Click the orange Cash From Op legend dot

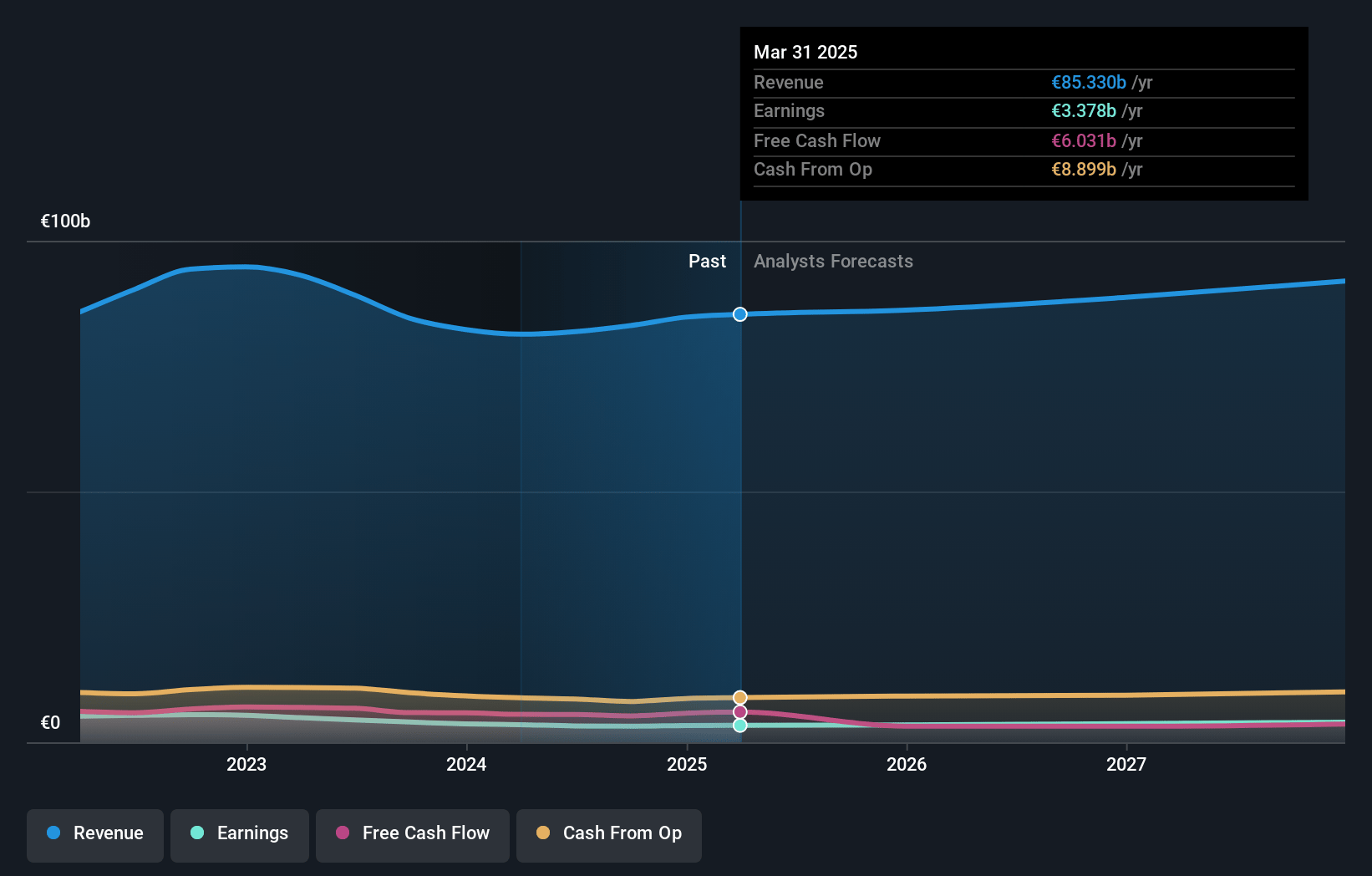tap(543, 833)
